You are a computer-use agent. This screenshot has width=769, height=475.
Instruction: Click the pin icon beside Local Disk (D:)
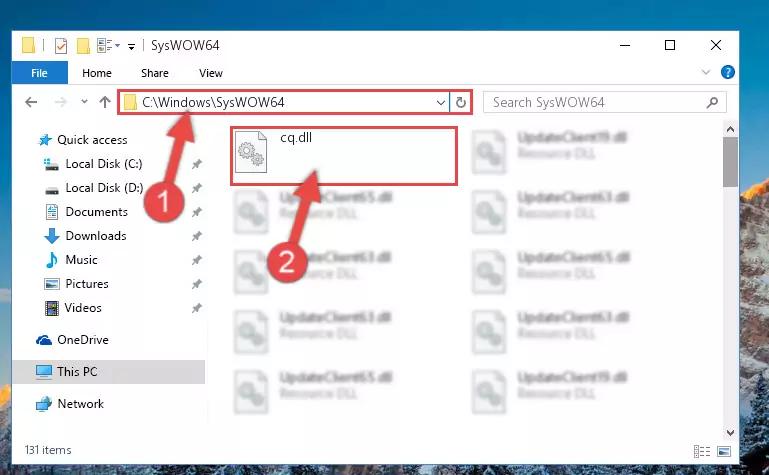197,188
